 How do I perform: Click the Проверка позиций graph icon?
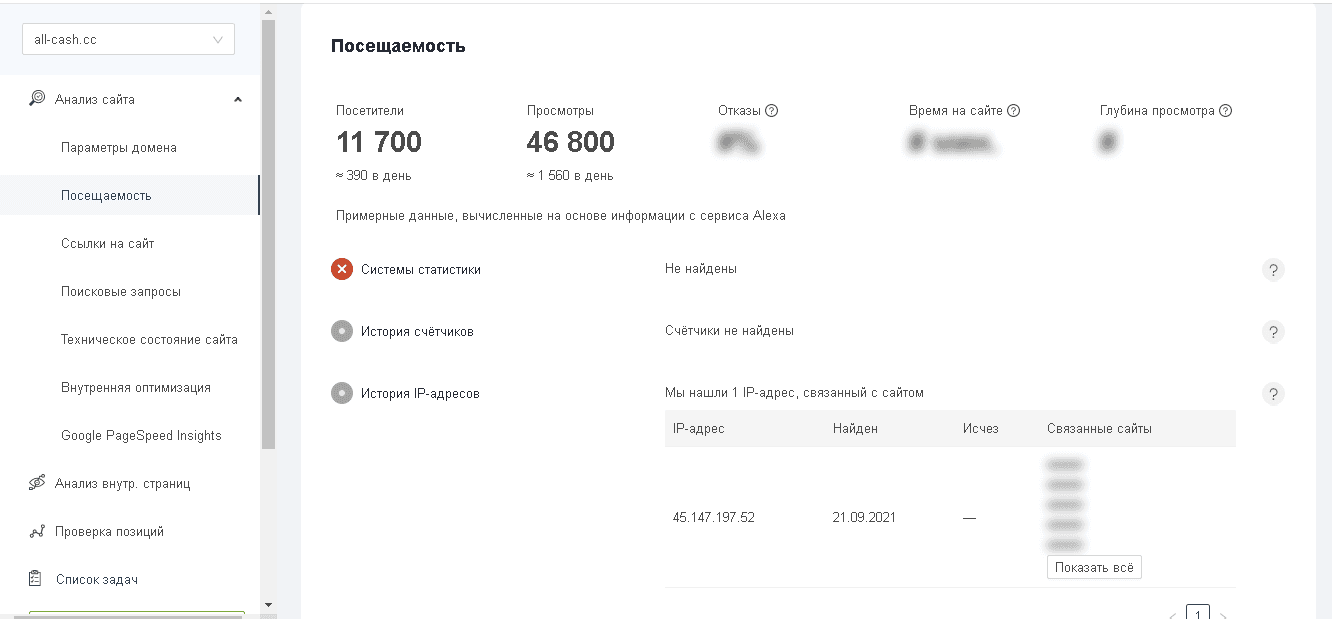pos(37,532)
